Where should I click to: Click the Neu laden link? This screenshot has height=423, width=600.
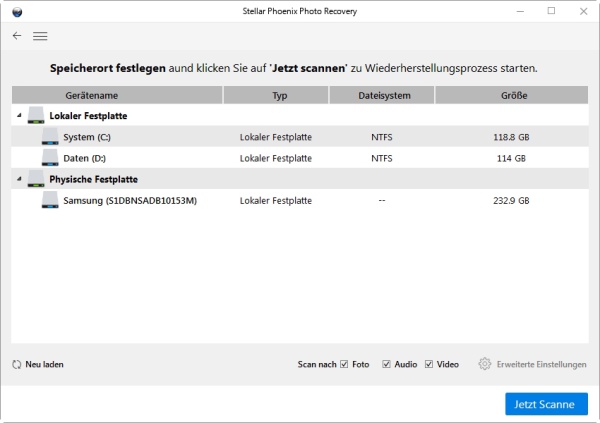[44, 364]
